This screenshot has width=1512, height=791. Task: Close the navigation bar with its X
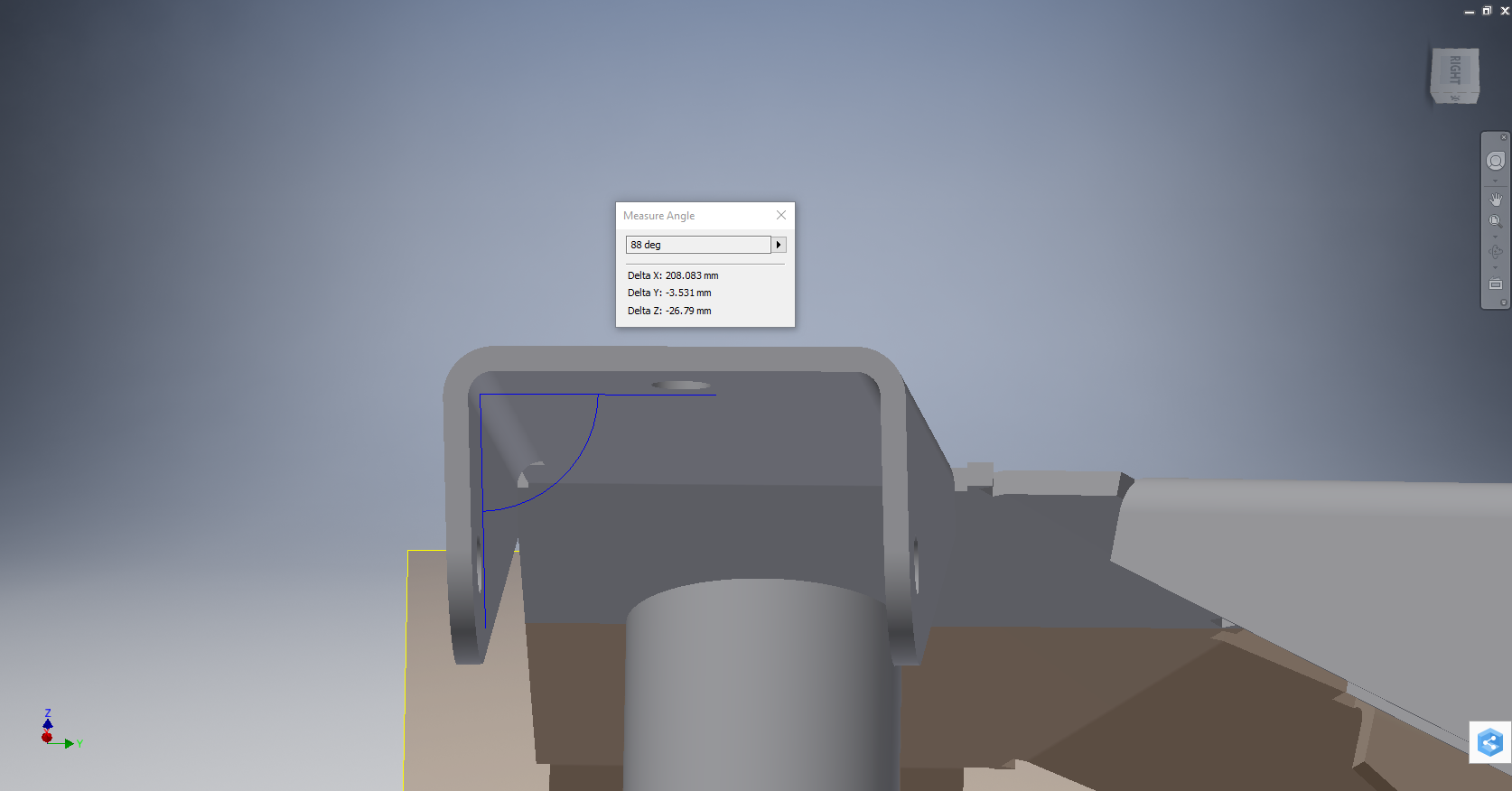point(1504,137)
